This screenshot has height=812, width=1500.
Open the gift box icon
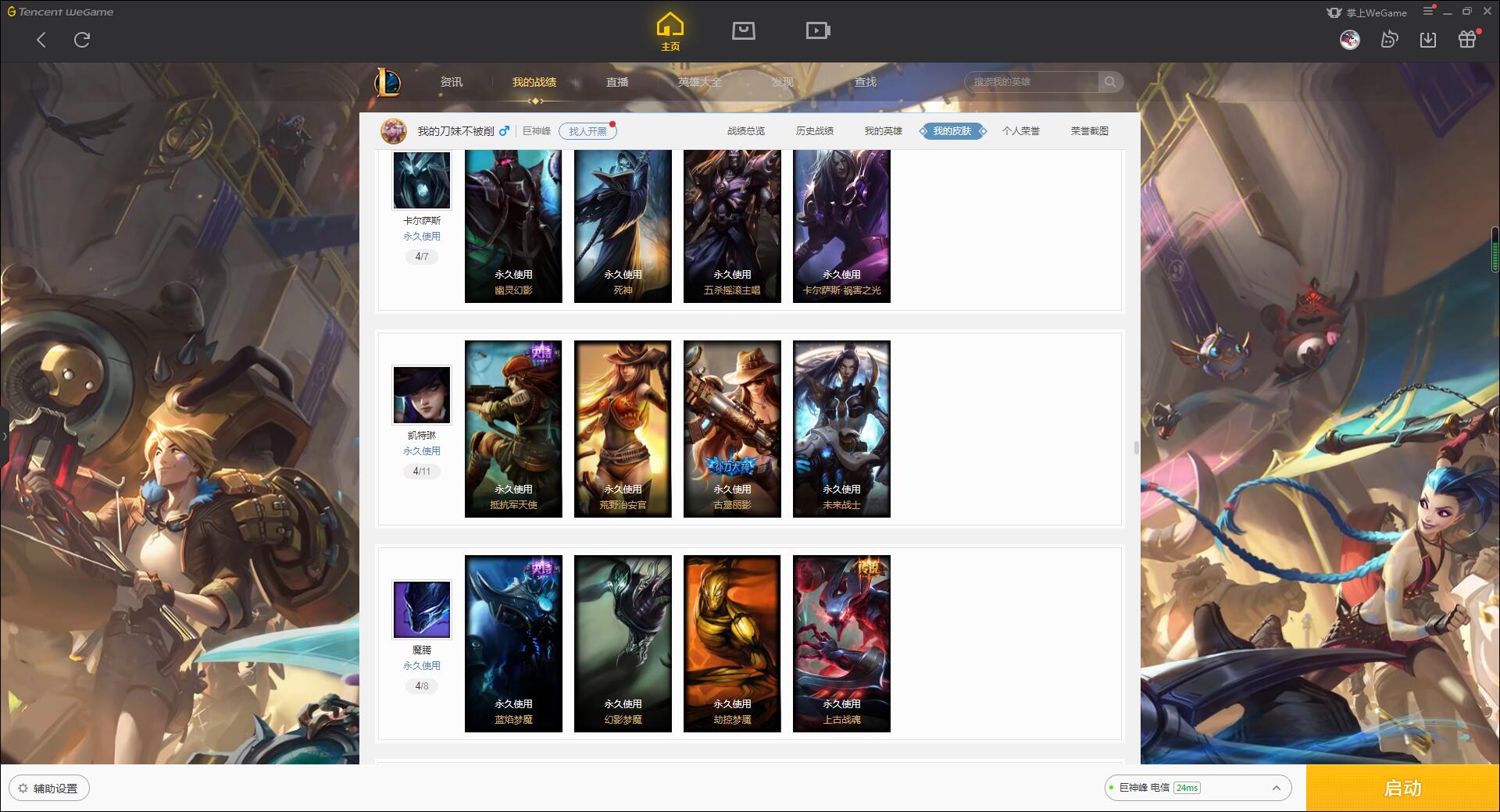(x=1467, y=39)
